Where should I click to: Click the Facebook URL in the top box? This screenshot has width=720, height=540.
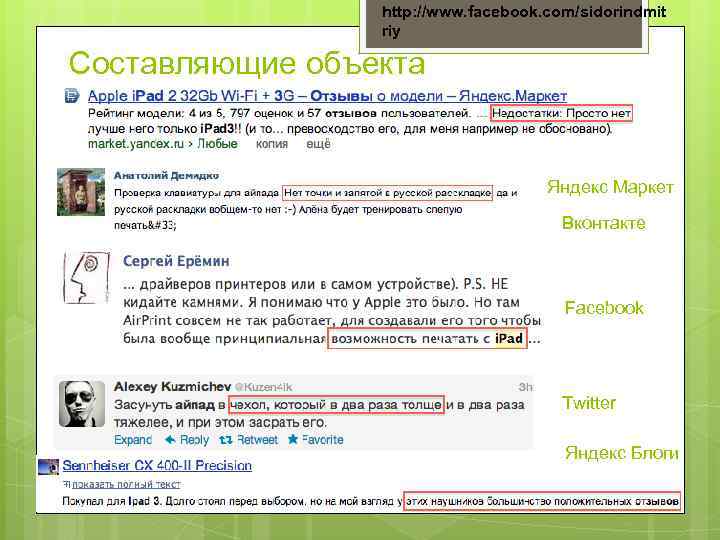tap(523, 21)
